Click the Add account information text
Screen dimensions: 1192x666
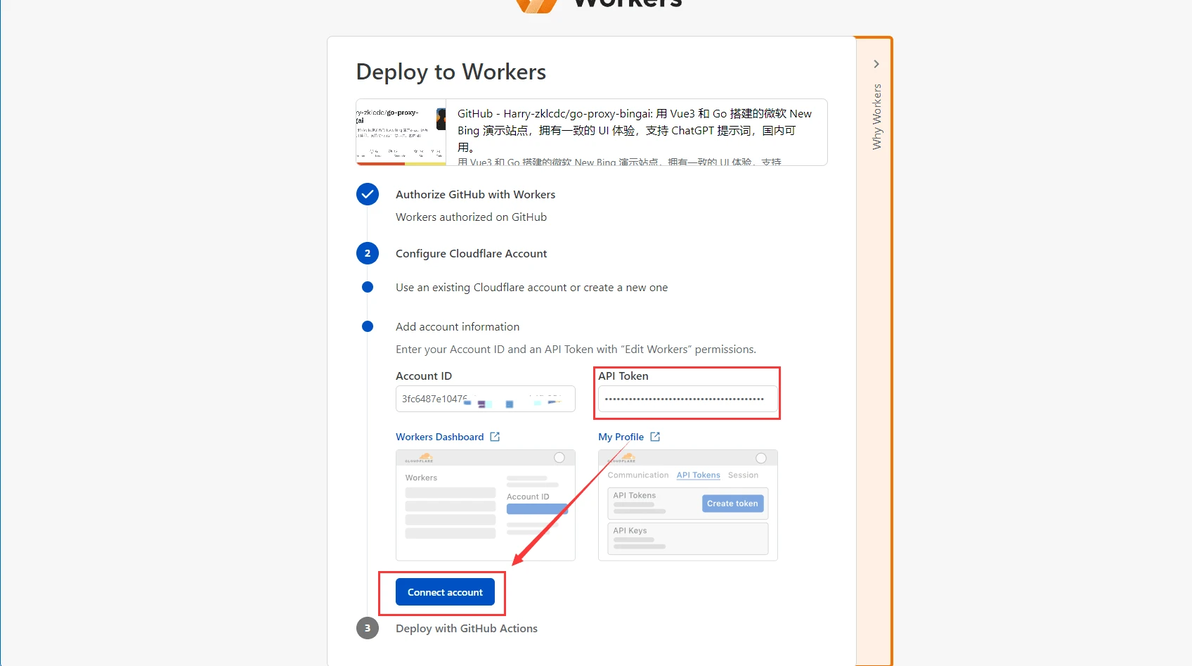pos(457,327)
